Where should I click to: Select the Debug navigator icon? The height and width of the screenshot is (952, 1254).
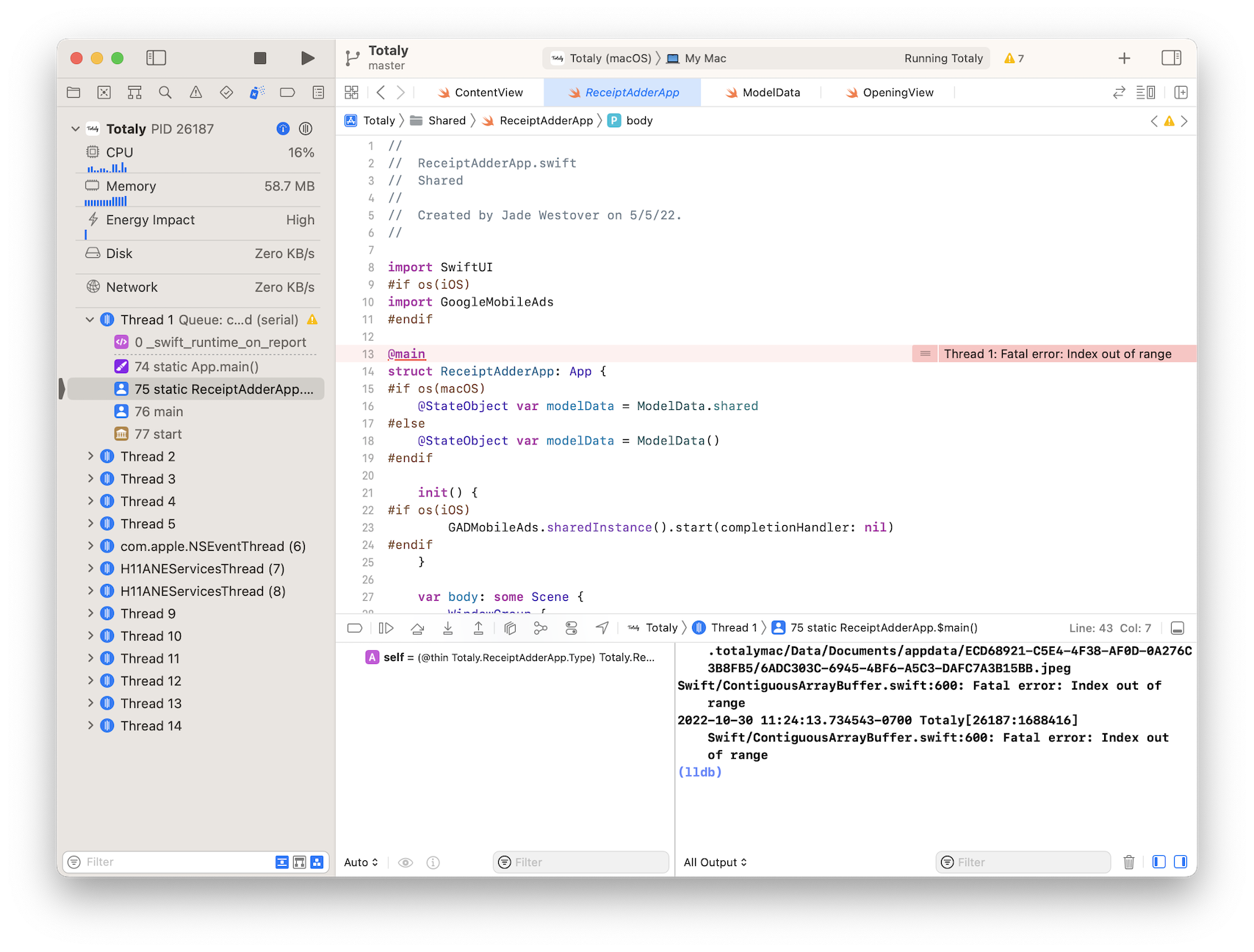click(257, 93)
